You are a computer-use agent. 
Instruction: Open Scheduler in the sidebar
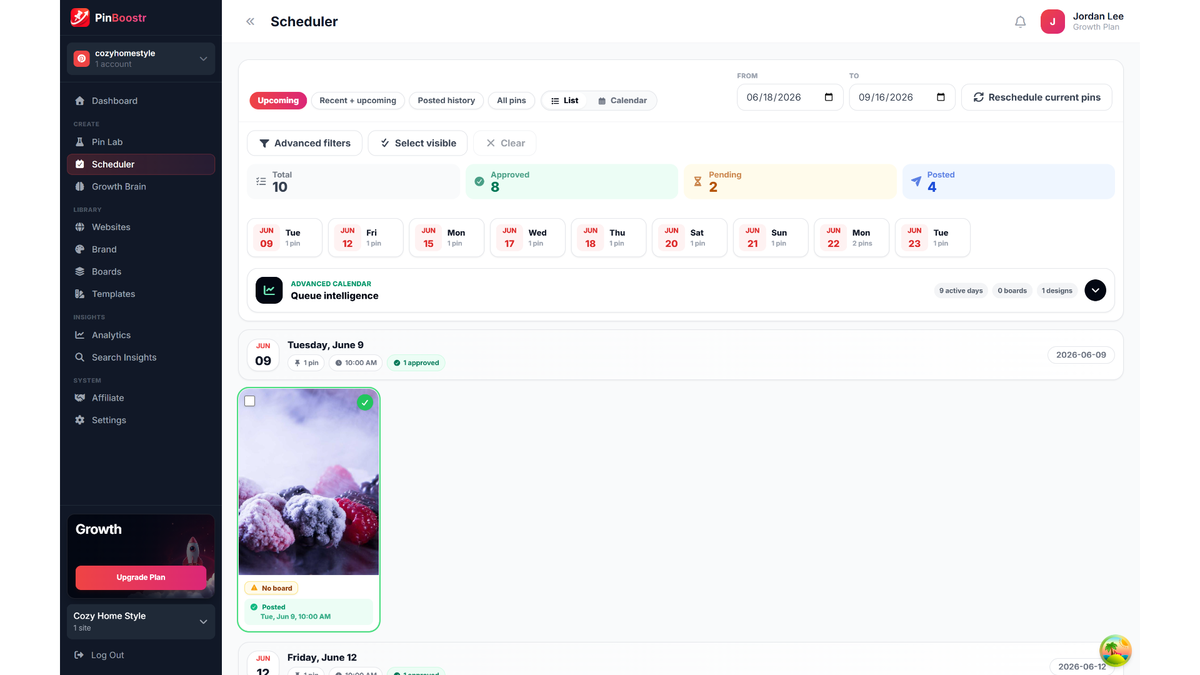(x=141, y=164)
